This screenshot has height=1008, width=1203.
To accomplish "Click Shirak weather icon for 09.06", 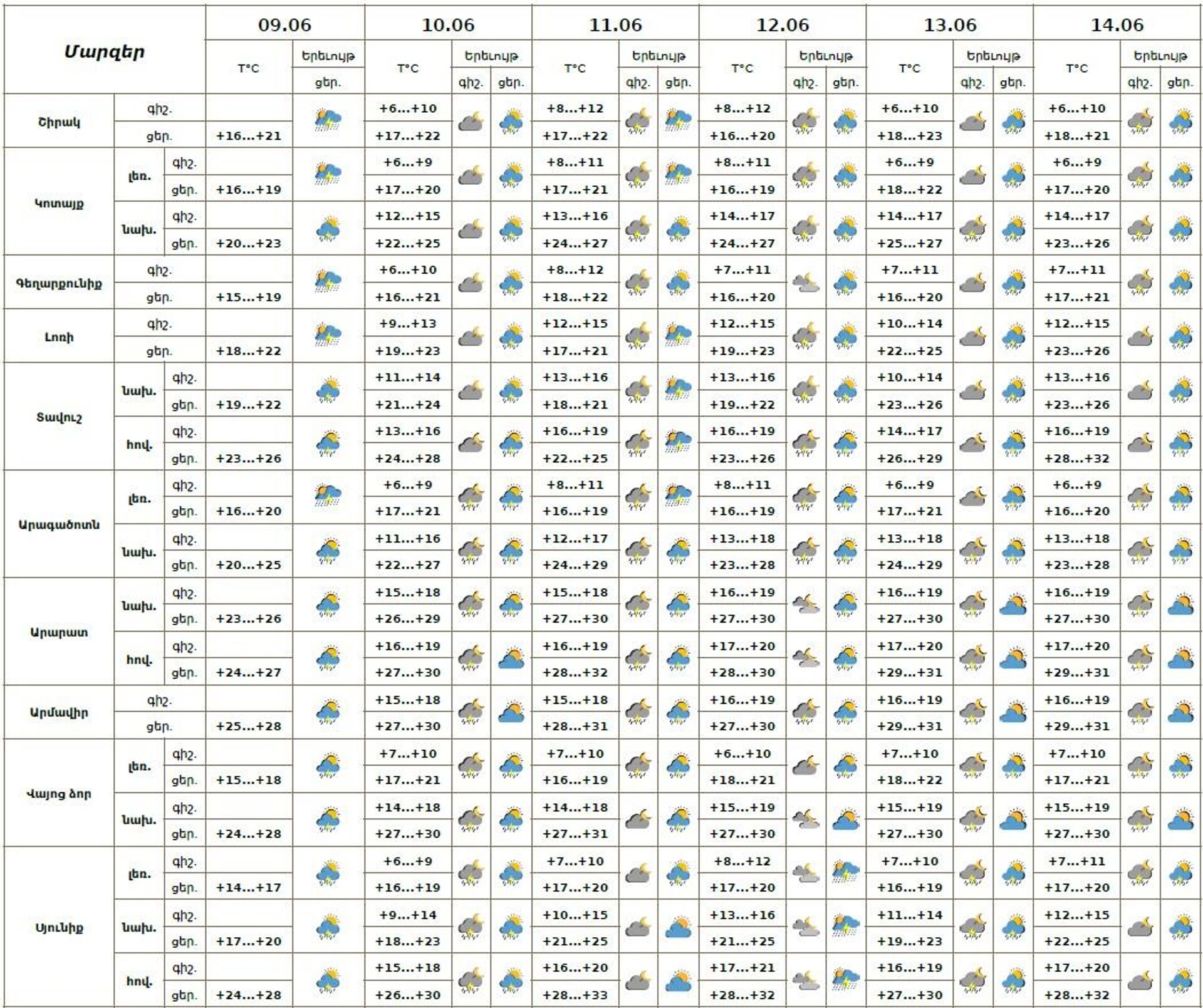I will 328,120.
